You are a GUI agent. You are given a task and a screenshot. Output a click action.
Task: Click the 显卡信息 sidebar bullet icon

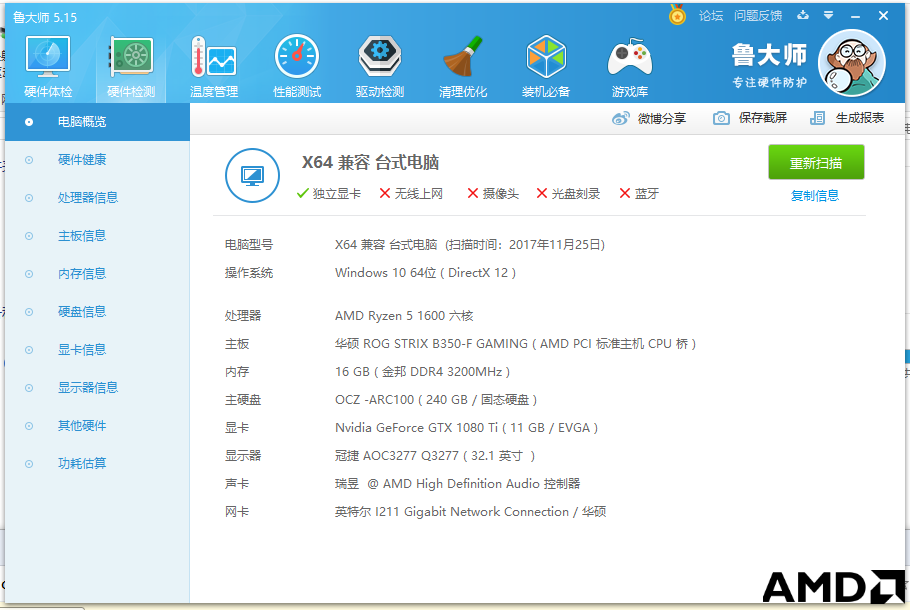click(x=29, y=350)
